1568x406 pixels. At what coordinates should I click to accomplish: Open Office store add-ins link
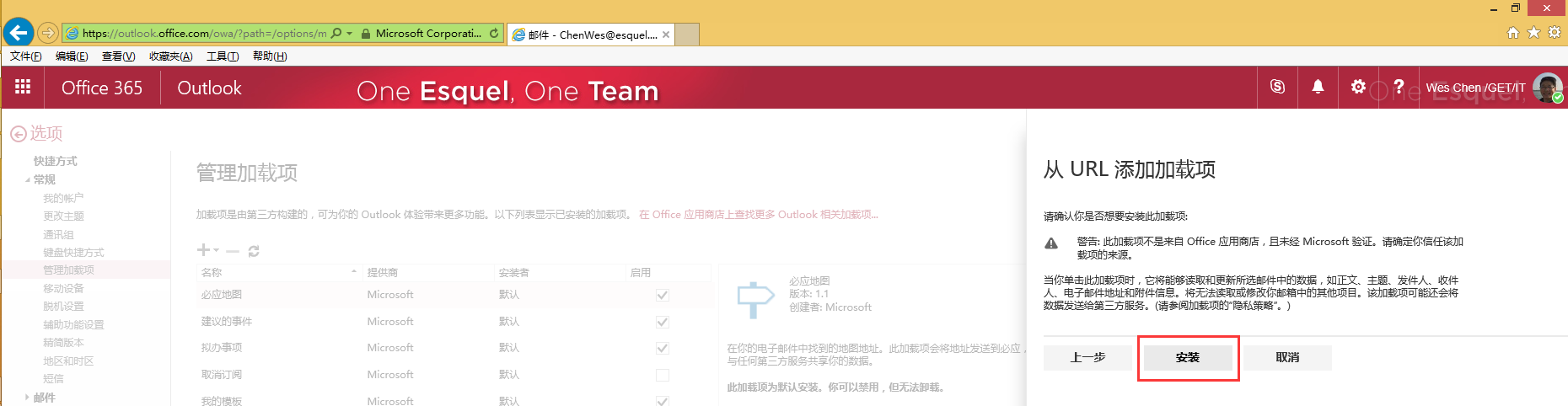[x=759, y=215]
